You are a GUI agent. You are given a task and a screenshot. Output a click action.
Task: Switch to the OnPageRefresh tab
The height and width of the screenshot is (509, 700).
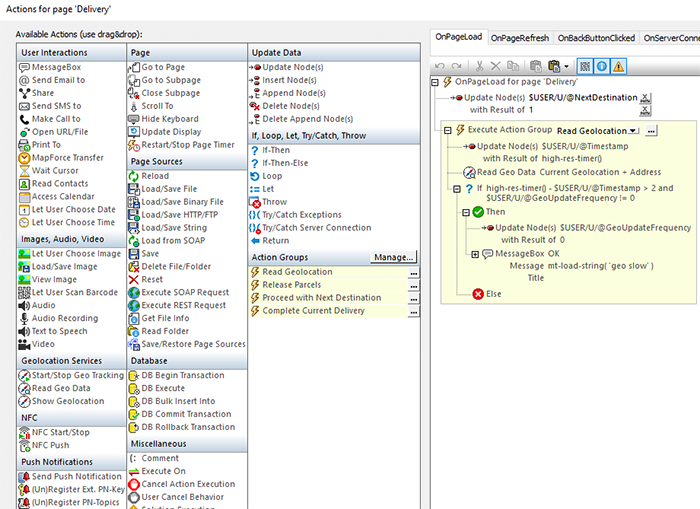point(518,38)
